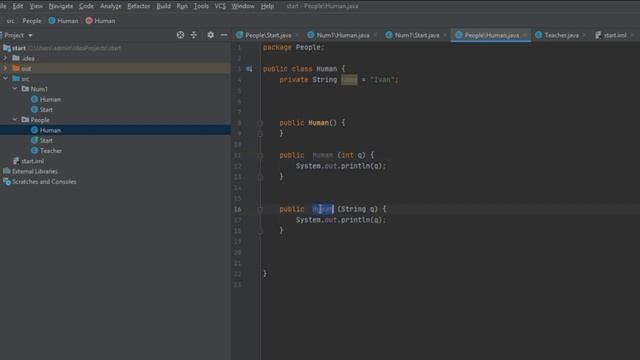This screenshot has height=360, width=640.
Task: Switch to the Num1\Human.java tab
Action: [x=343, y=36]
